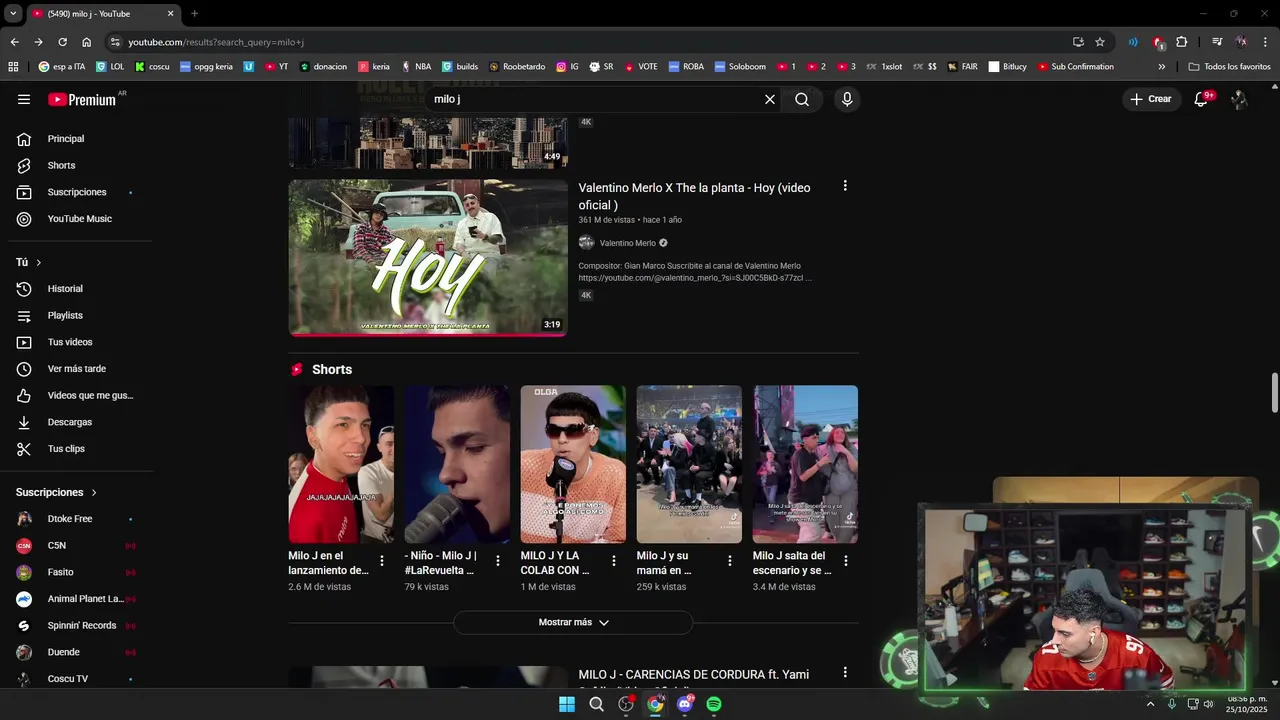This screenshot has height=720, width=1280.
Task: Open options for CARENCIAS DE CORDURA video
Action: [845, 673]
